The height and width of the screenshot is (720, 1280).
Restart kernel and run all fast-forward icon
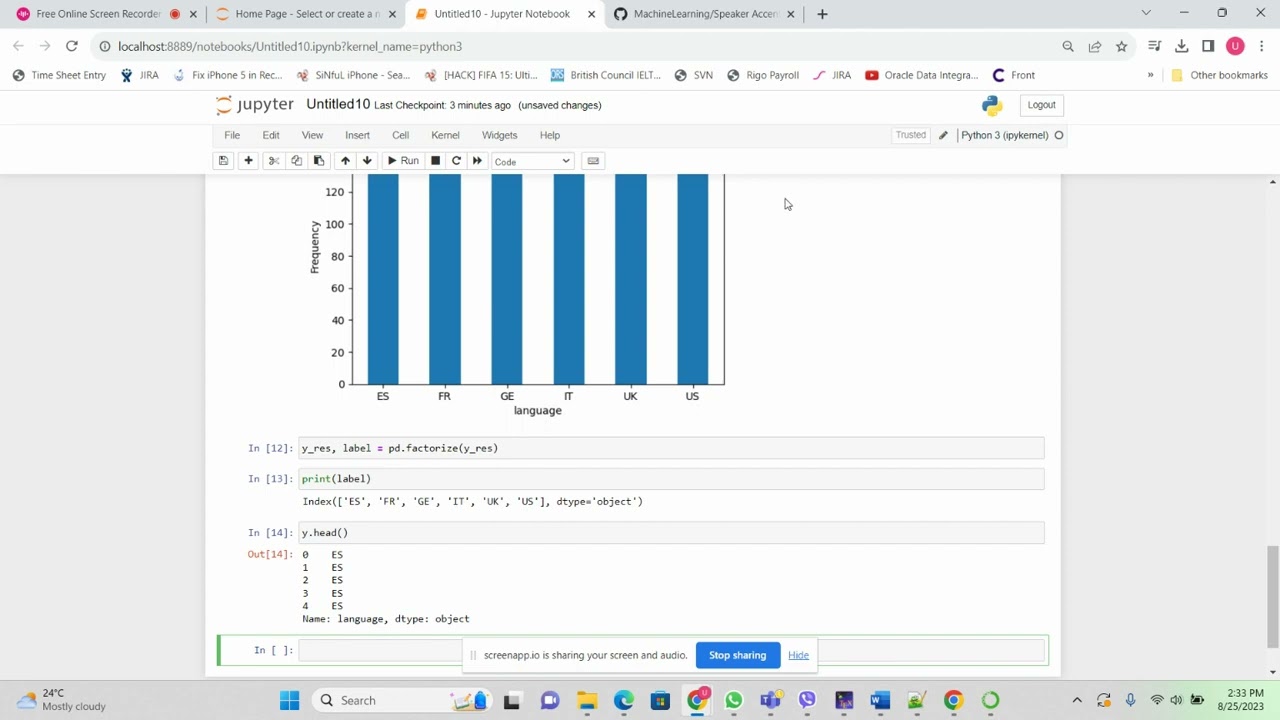[477, 161]
